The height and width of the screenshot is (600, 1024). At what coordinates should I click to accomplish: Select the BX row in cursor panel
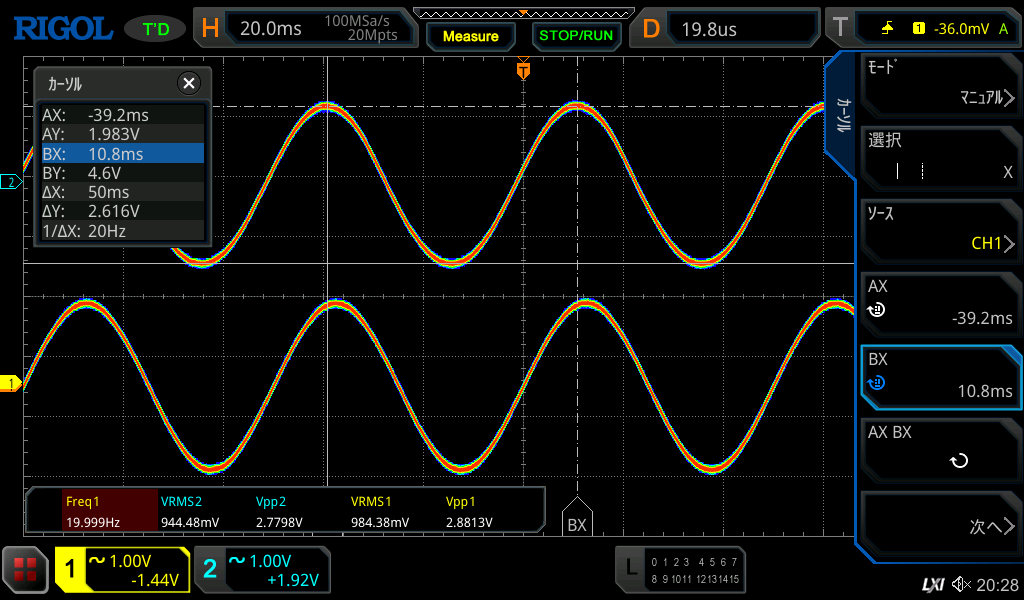[120, 153]
